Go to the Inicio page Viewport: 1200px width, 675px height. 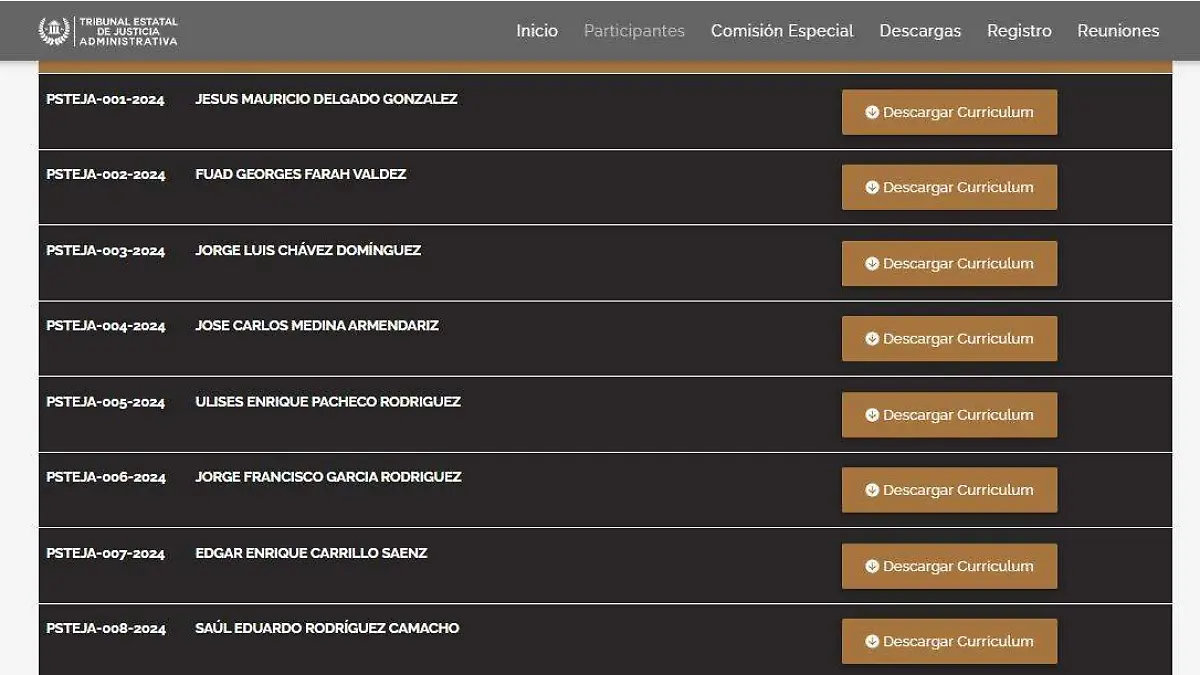point(537,31)
